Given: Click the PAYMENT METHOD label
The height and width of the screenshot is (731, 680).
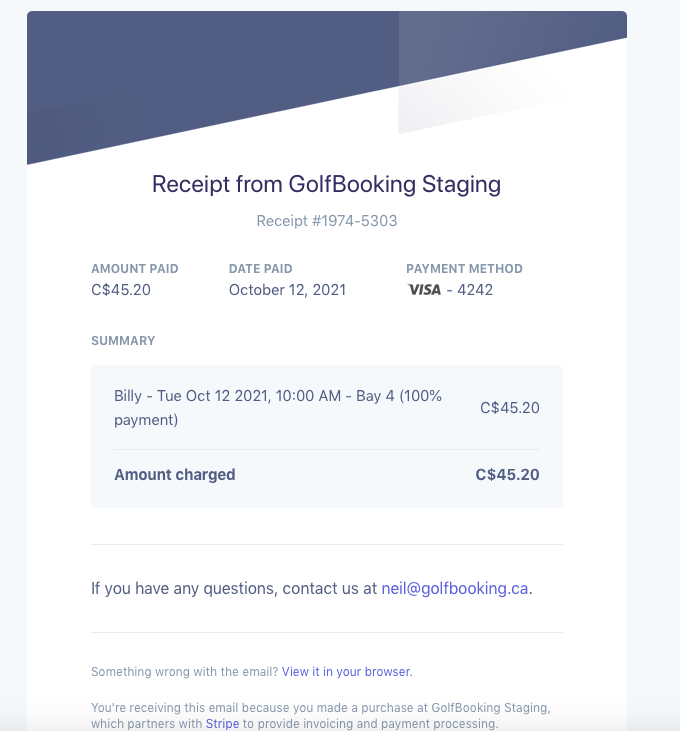Looking at the screenshot, I should pyautogui.click(x=464, y=269).
